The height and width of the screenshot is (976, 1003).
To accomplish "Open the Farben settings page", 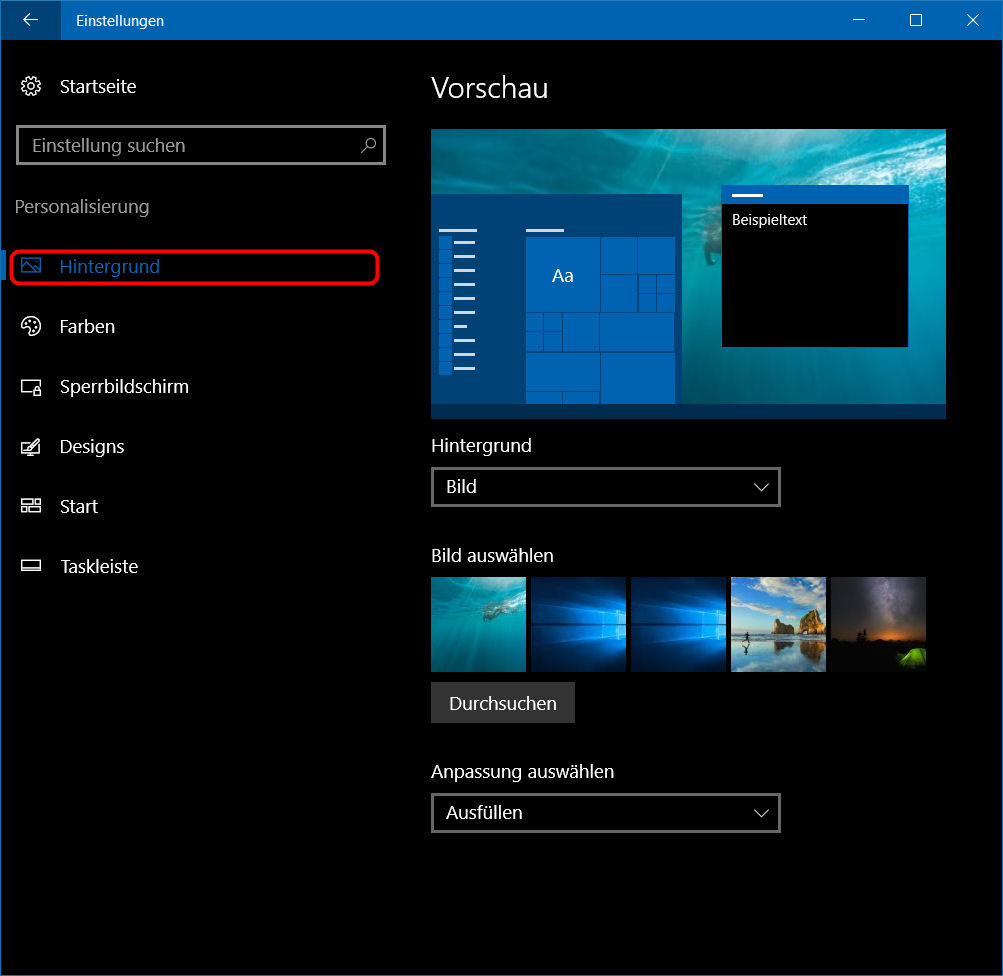I will click(x=87, y=327).
